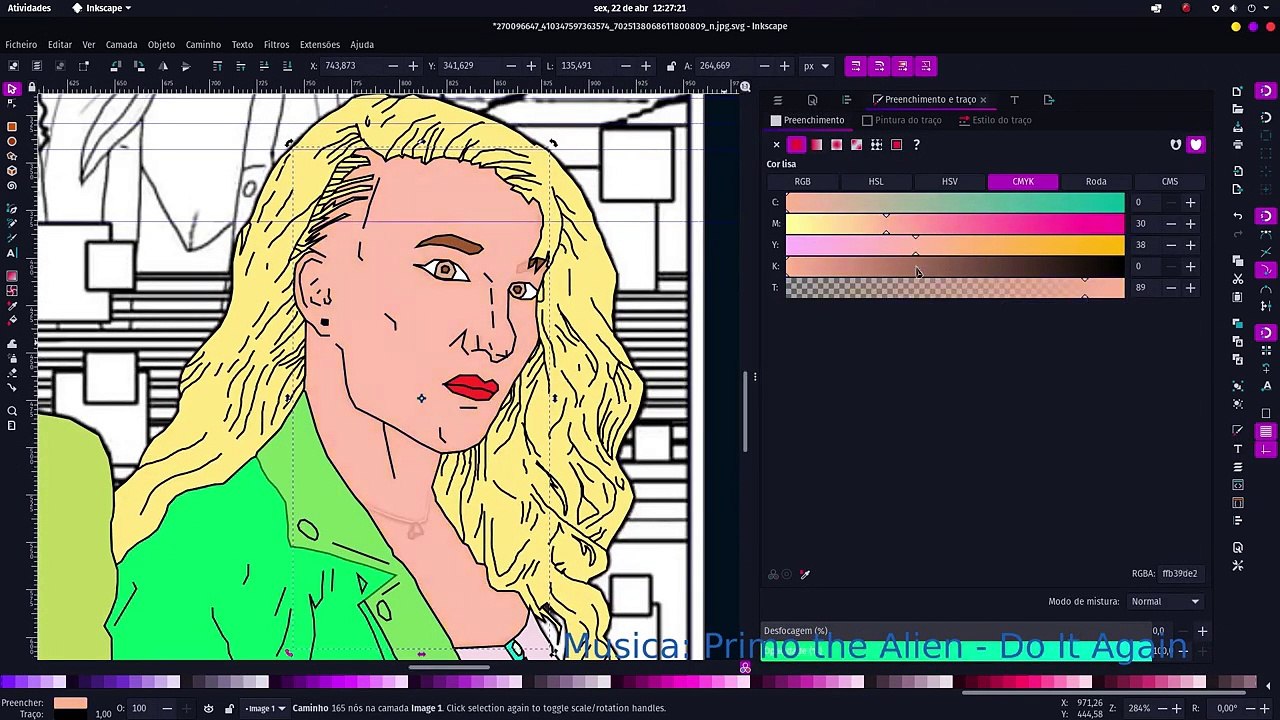1280x720 pixels.
Task: Open Export dialog tab icon
Action: [x=1048, y=100]
